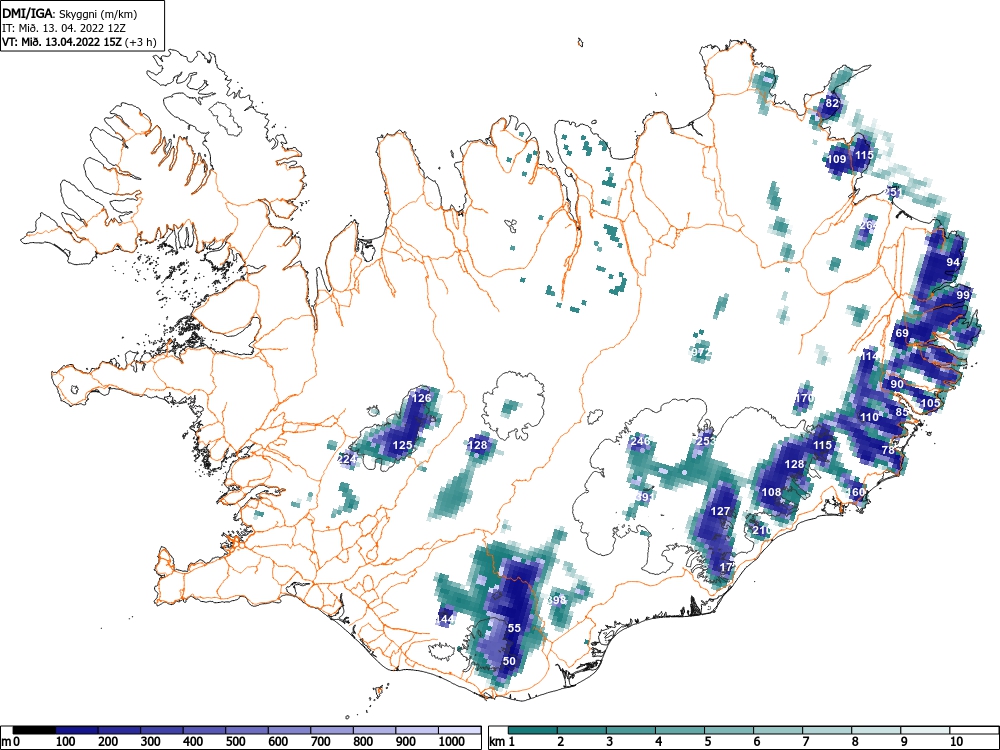
Task: Click the '82' visibility value on the map
Action: tap(832, 103)
